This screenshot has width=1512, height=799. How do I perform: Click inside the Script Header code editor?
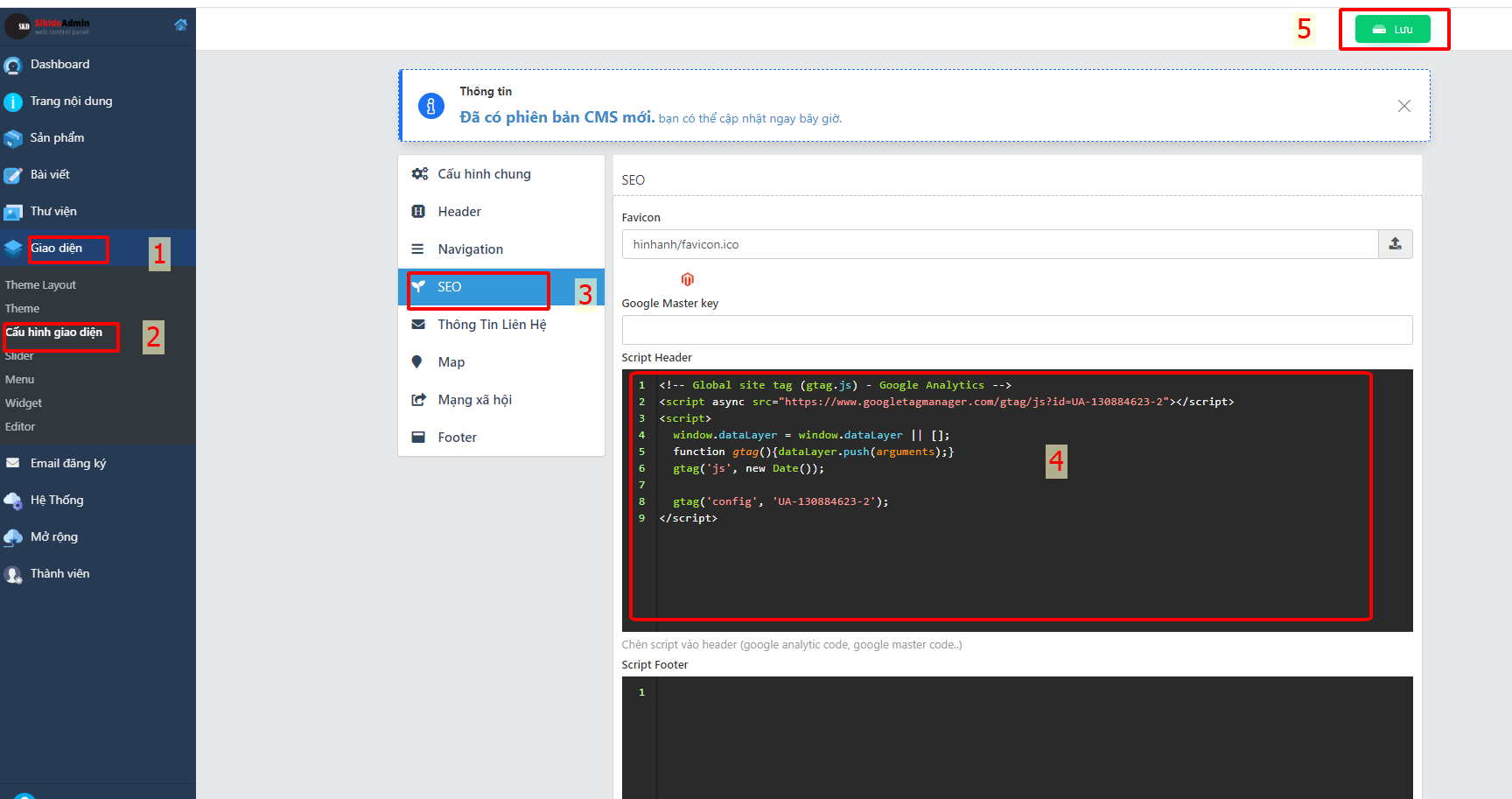pyautogui.click(x=1017, y=500)
